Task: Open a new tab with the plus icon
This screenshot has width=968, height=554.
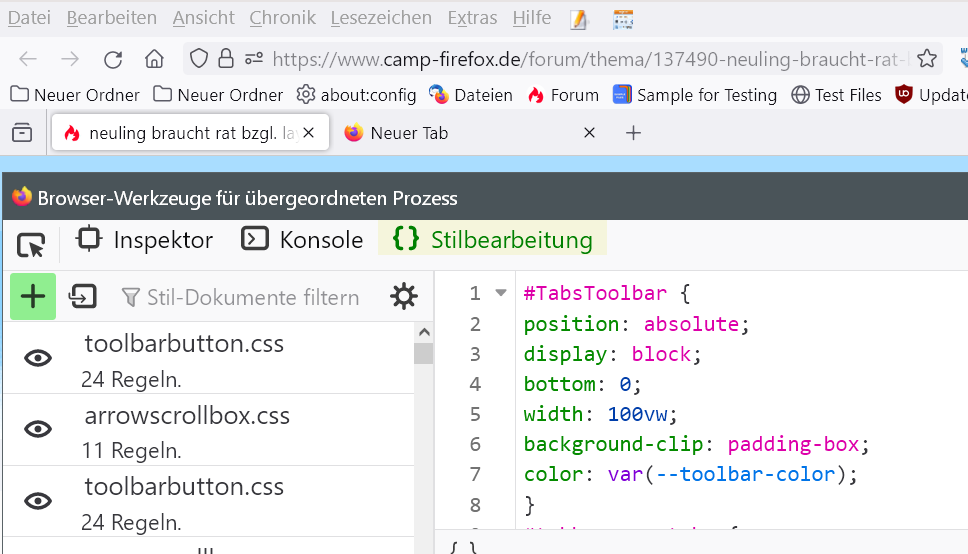Action: tap(633, 133)
